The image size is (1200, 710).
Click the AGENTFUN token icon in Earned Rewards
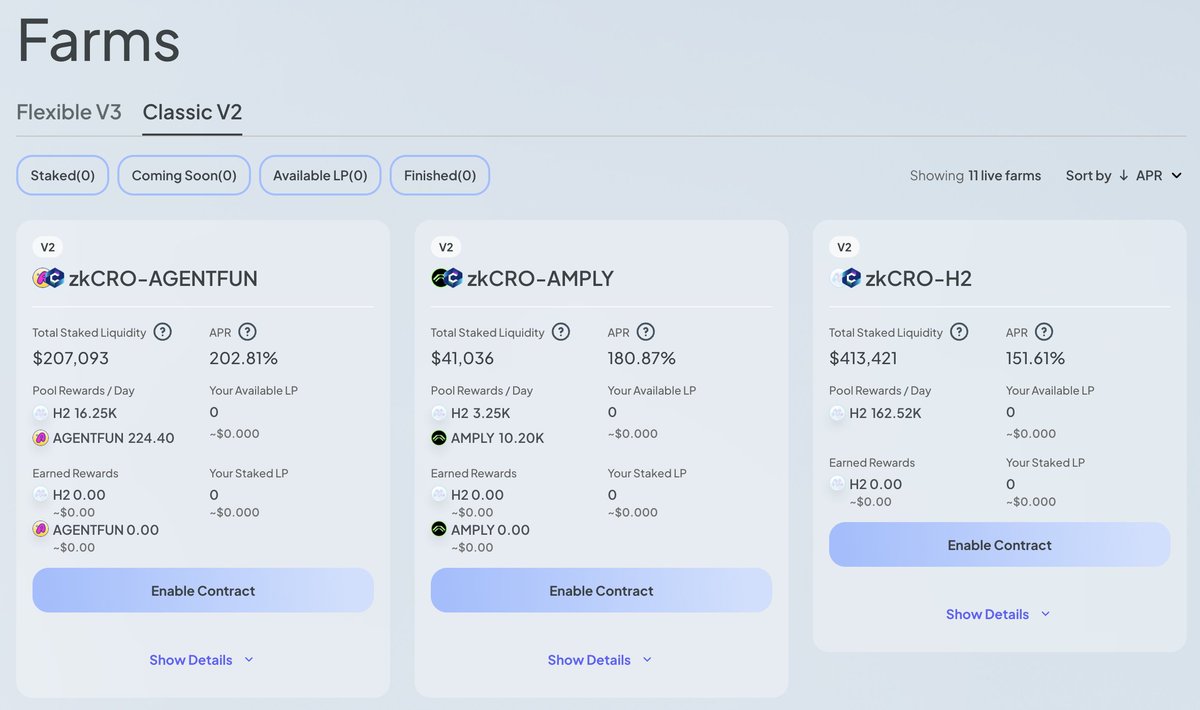pyautogui.click(x=40, y=530)
